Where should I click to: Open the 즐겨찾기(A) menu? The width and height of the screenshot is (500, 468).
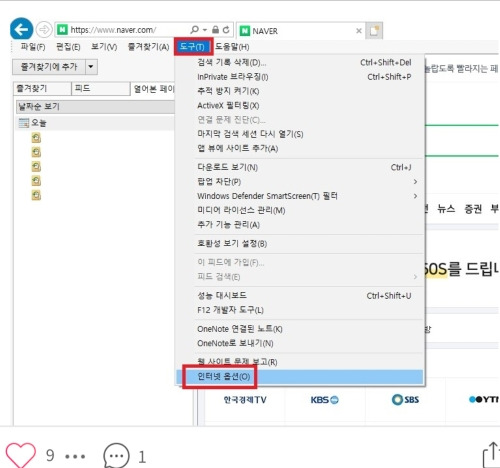(x=149, y=47)
